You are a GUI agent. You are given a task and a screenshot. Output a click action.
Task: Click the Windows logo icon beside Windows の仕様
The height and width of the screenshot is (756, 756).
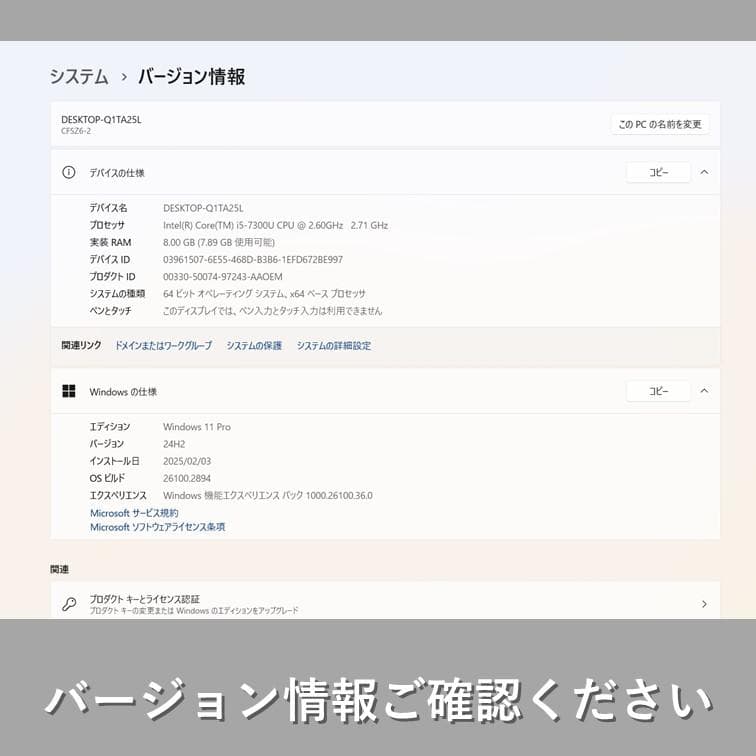(69, 391)
